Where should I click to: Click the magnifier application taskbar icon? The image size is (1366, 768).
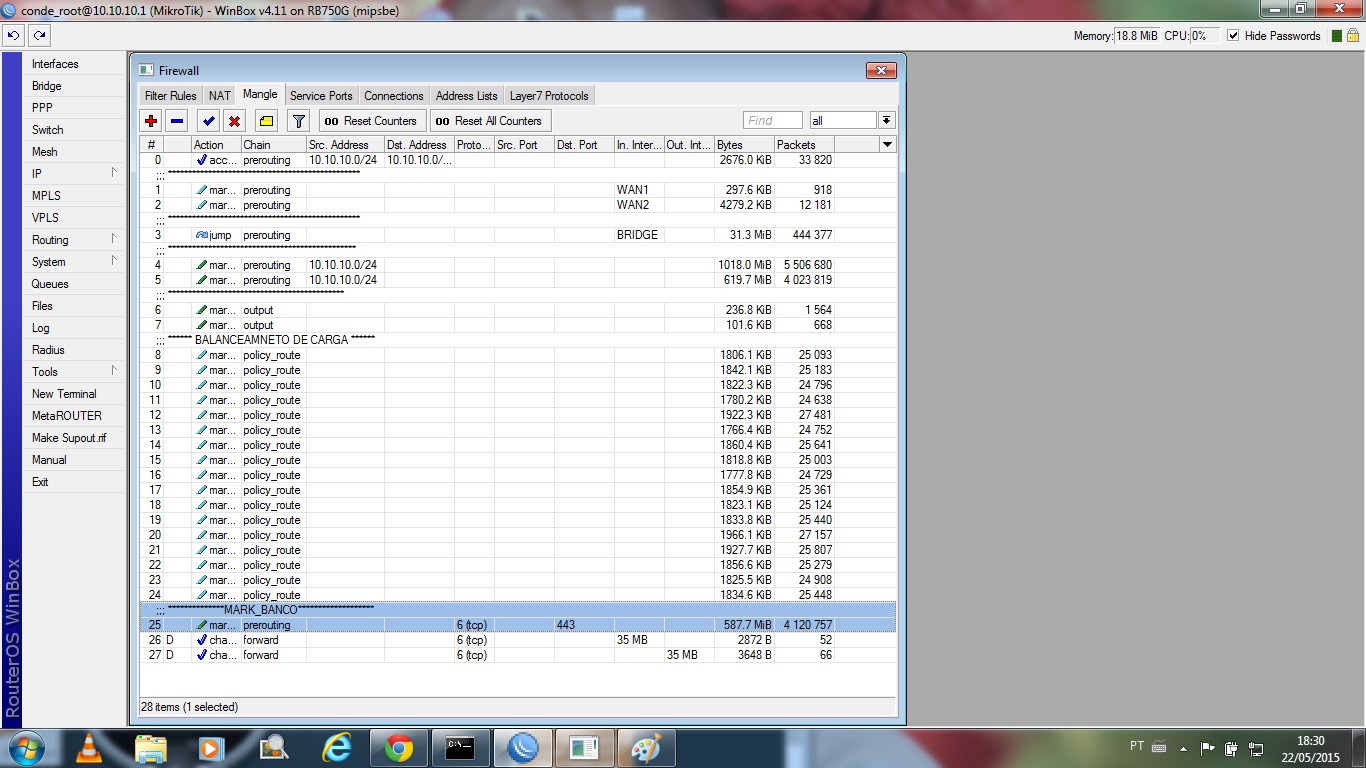point(274,747)
